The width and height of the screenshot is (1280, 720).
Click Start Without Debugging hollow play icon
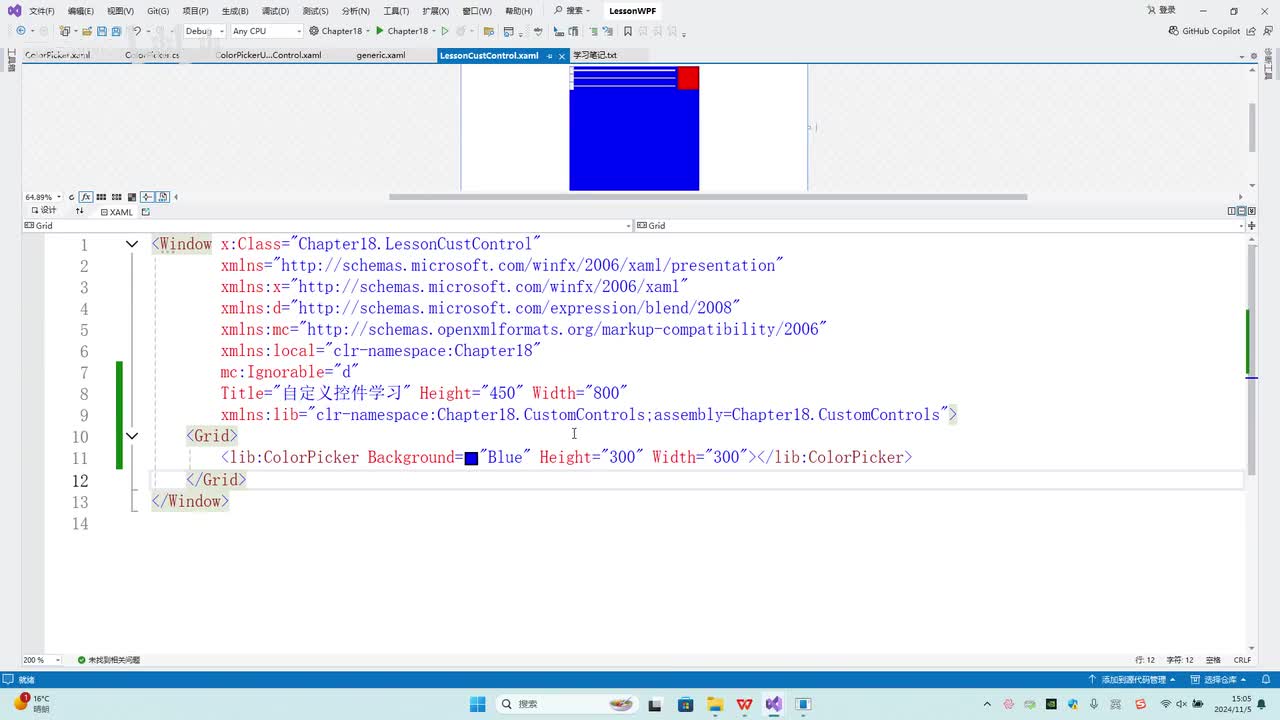pyautogui.click(x=445, y=31)
